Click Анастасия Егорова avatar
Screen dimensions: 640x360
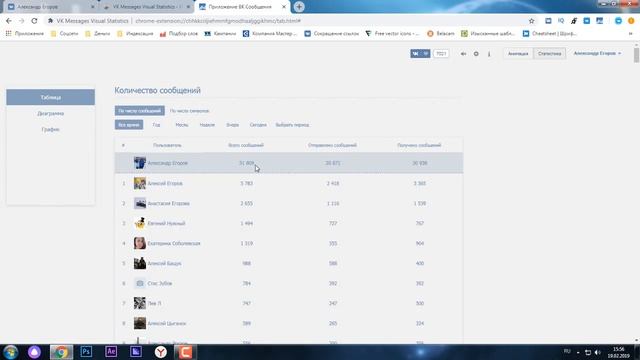pos(140,203)
